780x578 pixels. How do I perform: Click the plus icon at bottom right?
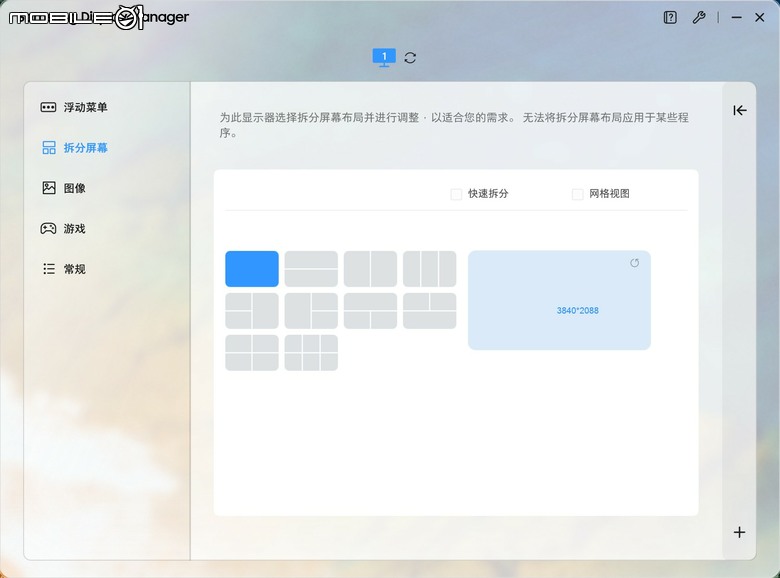coord(739,532)
